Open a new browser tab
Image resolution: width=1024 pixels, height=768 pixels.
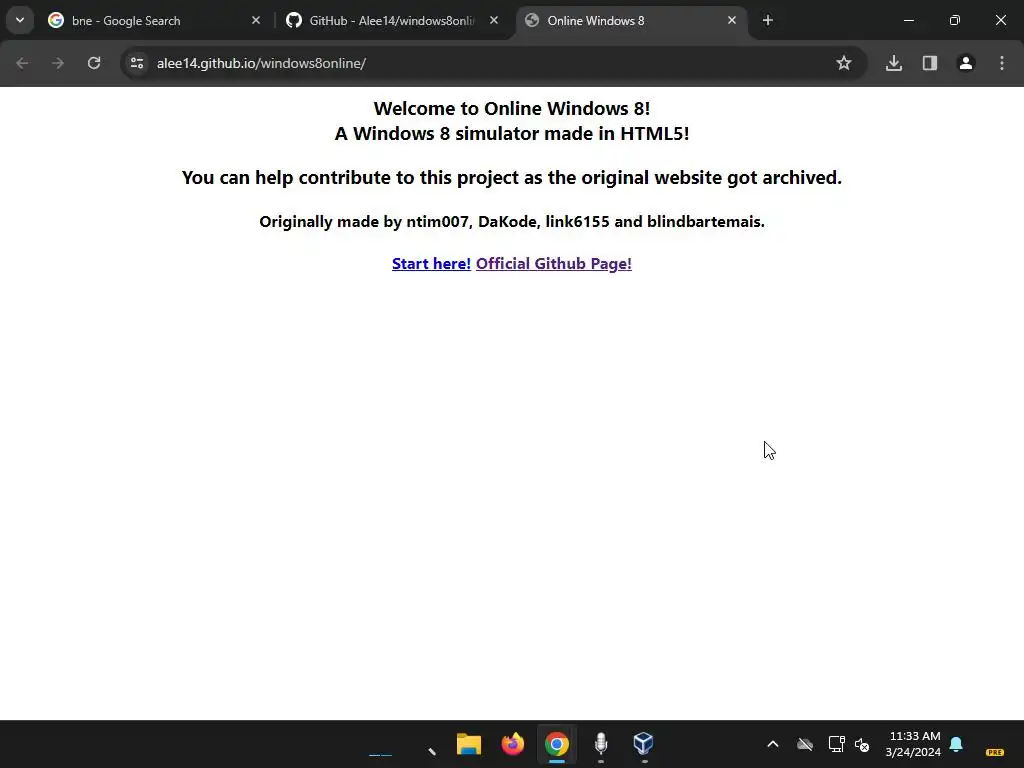point(768,21)
